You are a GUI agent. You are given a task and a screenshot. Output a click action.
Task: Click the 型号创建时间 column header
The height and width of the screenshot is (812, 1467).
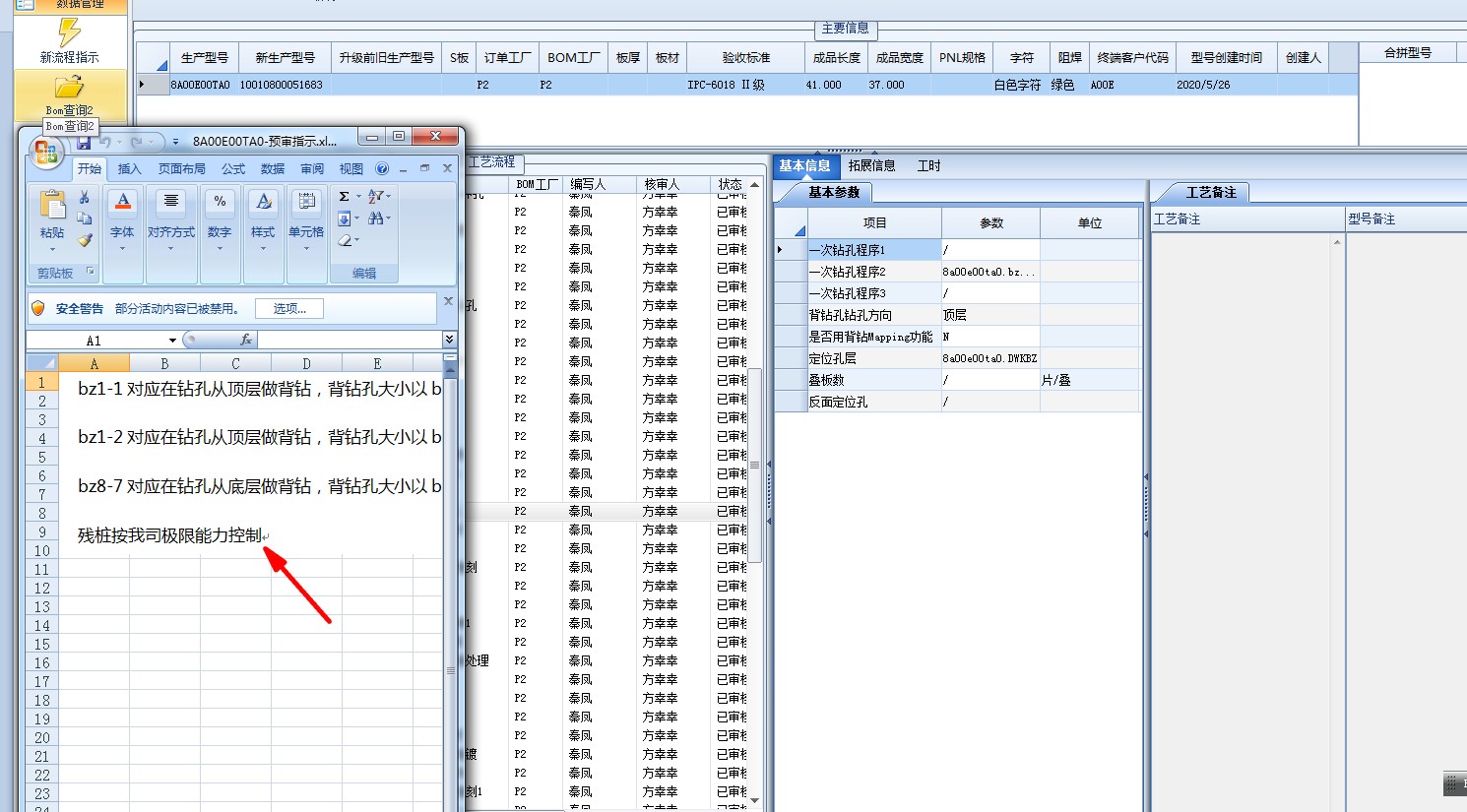(1227, 58)
